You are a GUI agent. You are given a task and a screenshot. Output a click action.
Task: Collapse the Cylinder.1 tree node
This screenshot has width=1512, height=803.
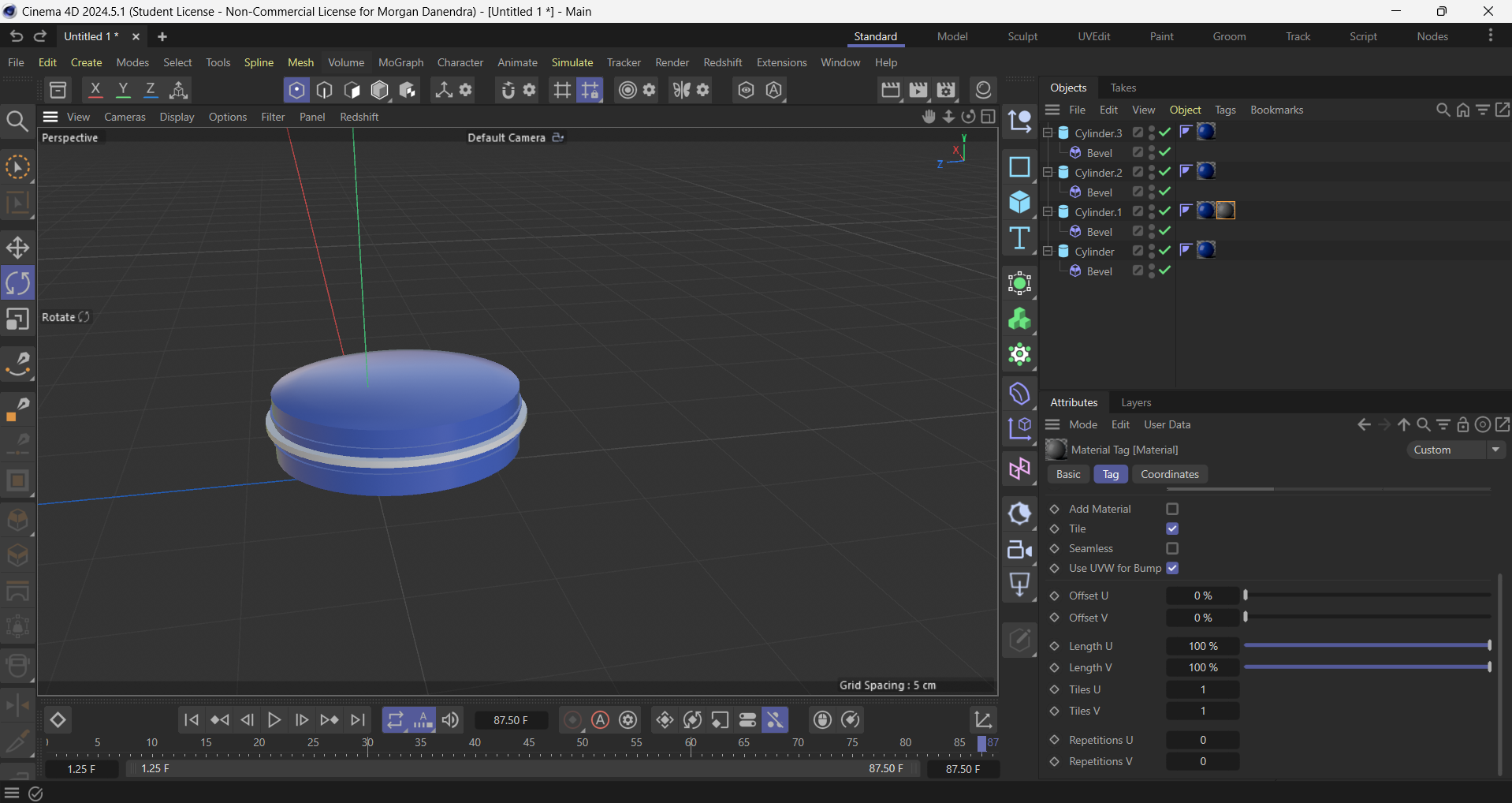point(1048,211)
